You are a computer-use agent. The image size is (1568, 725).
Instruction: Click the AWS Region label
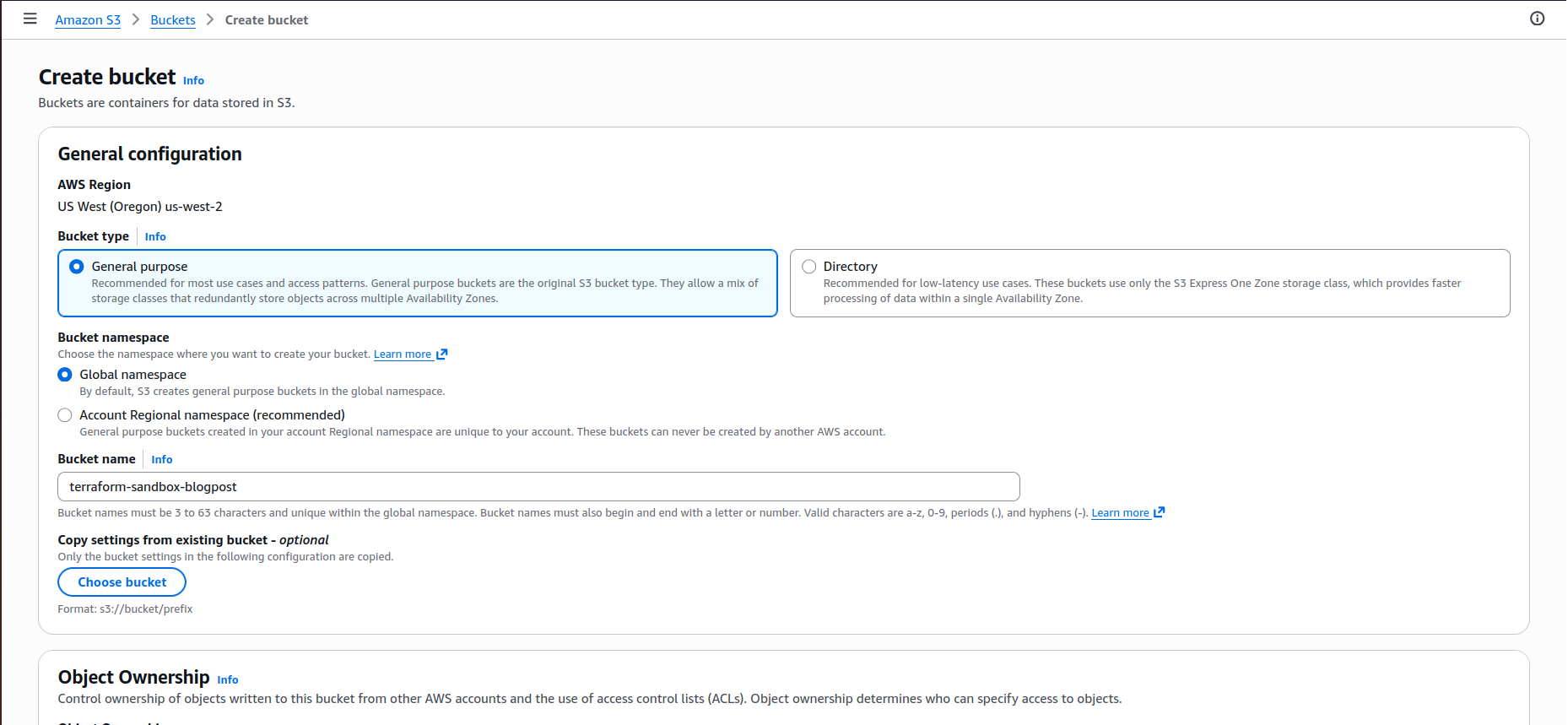point(95,185)
